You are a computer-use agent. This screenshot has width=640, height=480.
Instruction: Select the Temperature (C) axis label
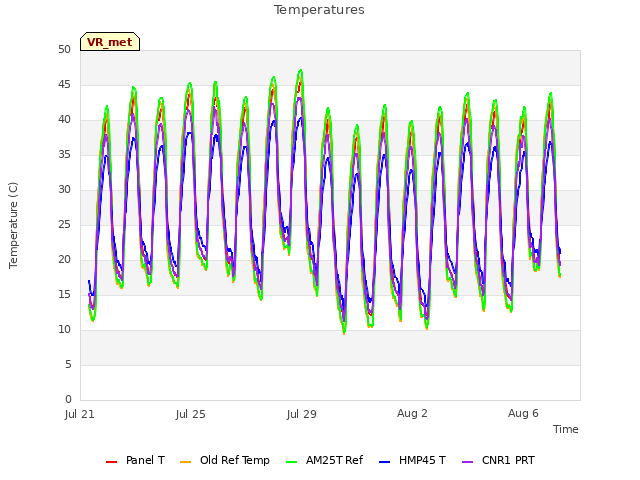tap(13, 225)
